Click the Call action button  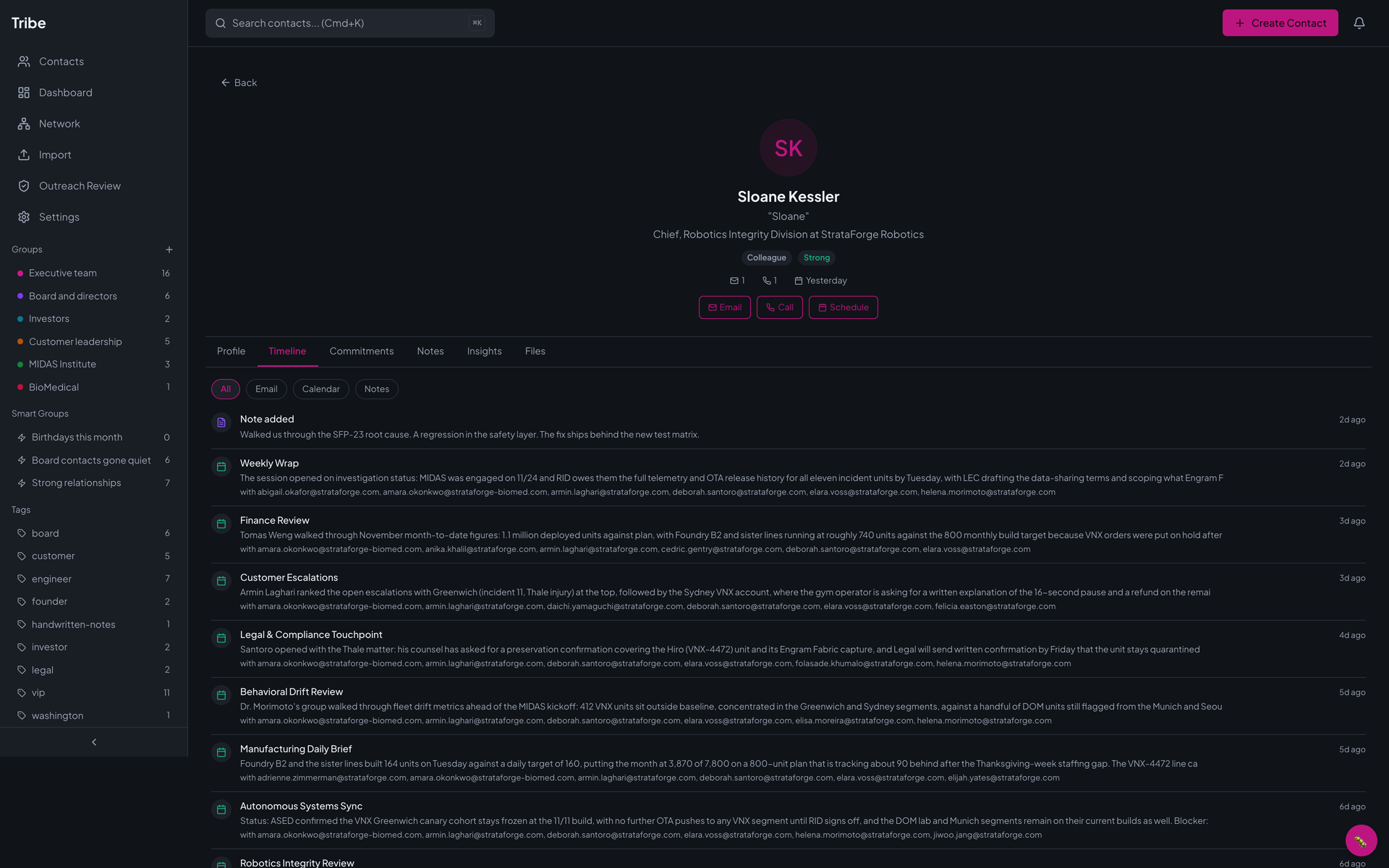780,307
